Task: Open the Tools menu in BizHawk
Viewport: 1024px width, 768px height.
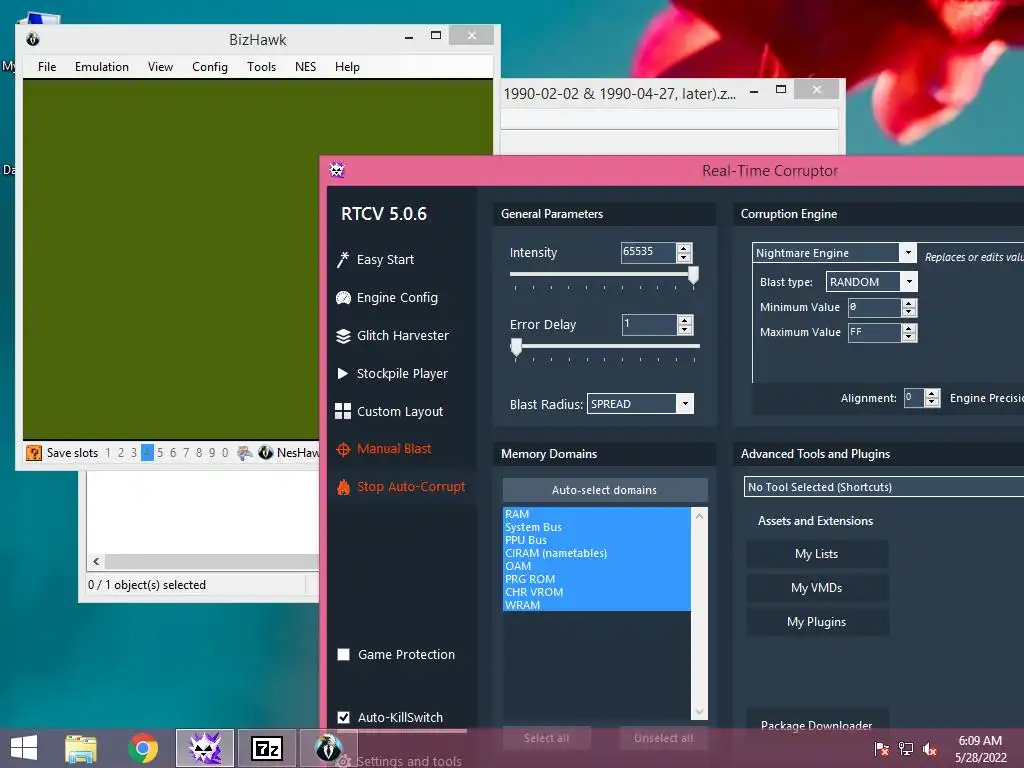Action: (x=261, y=67)
